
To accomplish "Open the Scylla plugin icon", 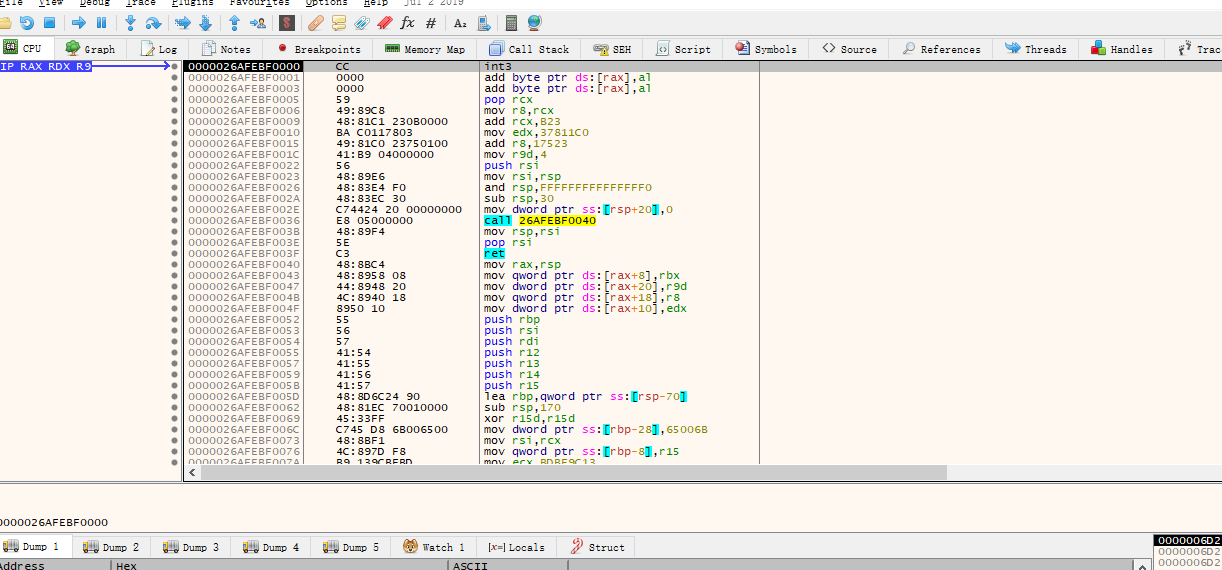I will 285,22.
